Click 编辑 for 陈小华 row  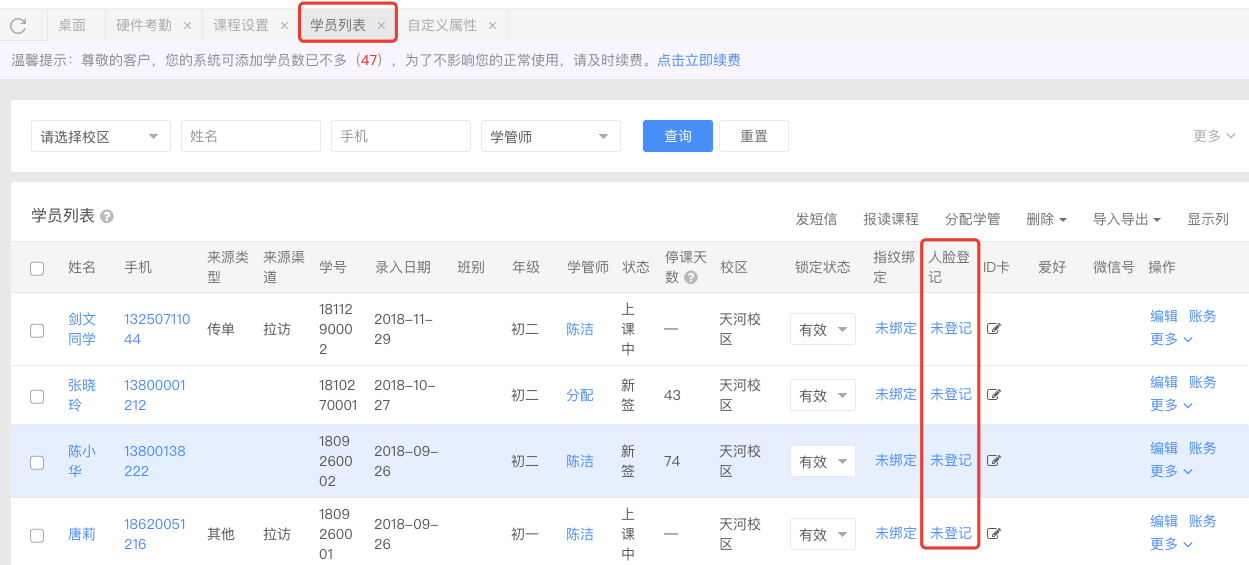[x=1164, y=448]
